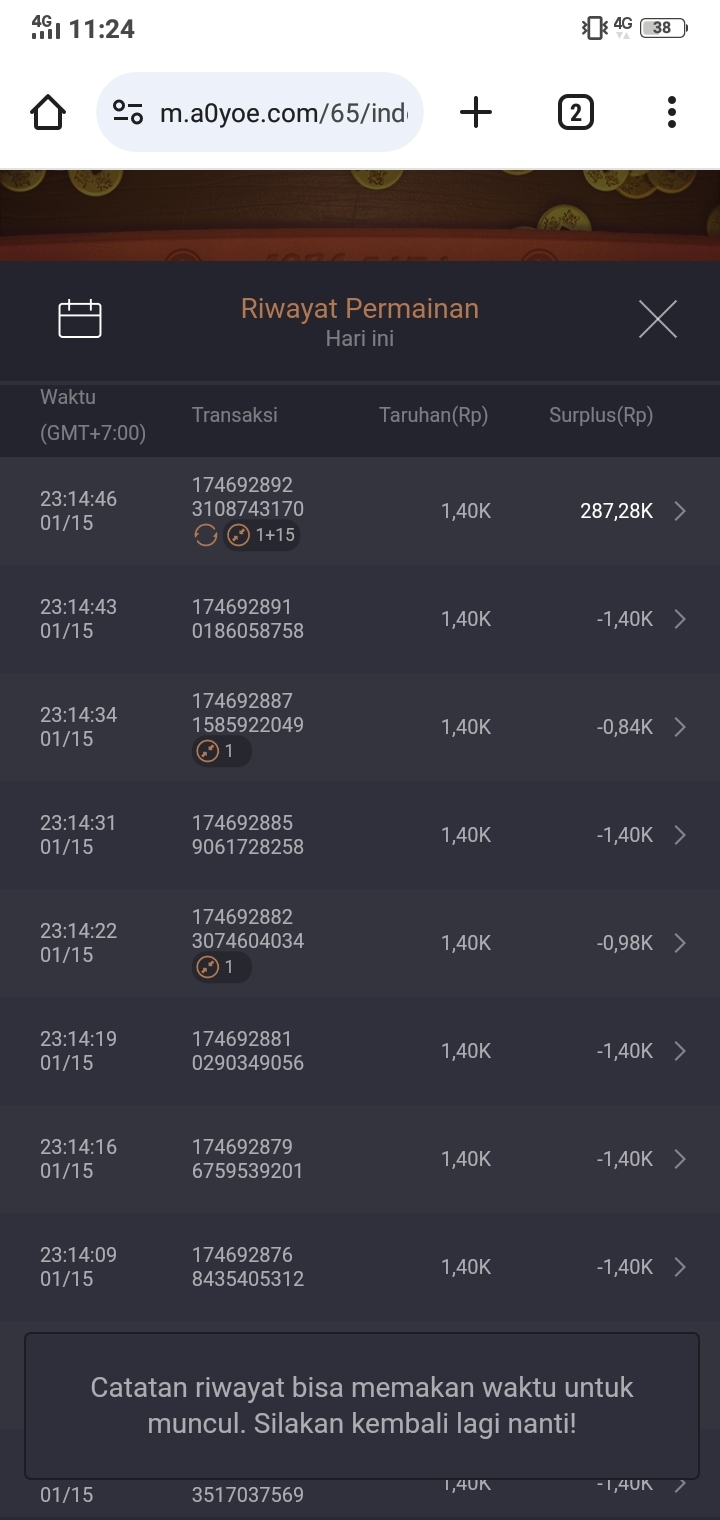Viewport: 720px width, 1520px height.
Task: Tap the Catatan riwayat notice message
Action: pos(361,1405)
